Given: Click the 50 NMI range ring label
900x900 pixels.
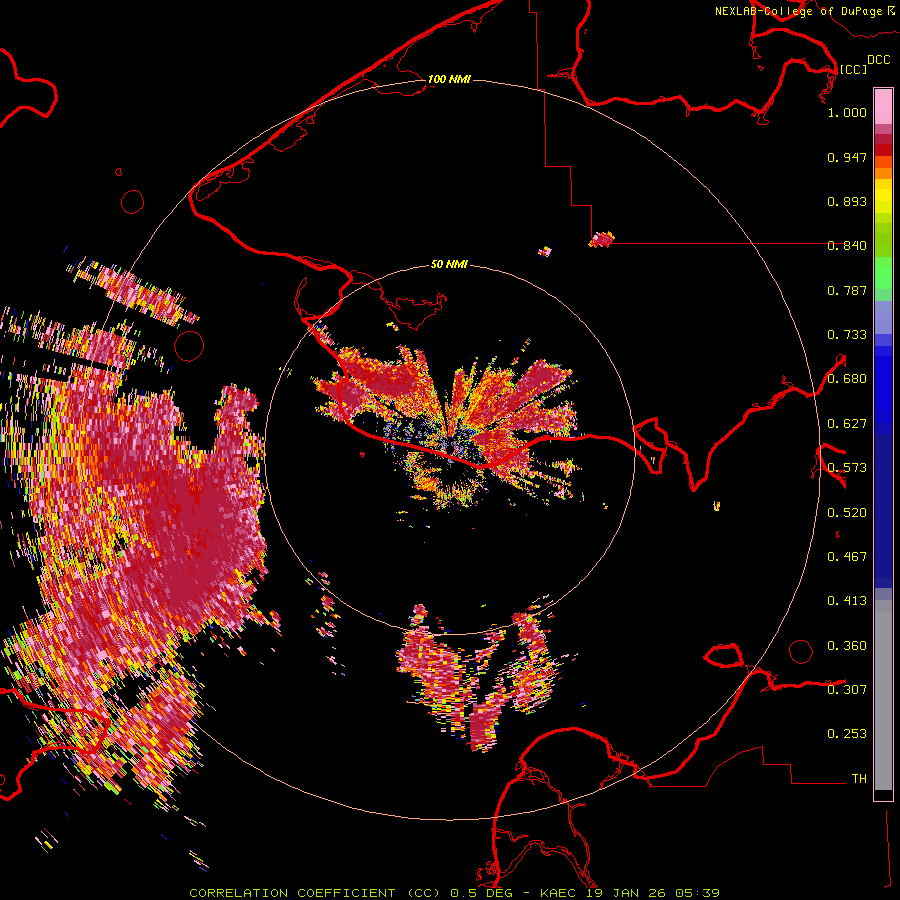Looking at the screenshot, I should [449, 264].
